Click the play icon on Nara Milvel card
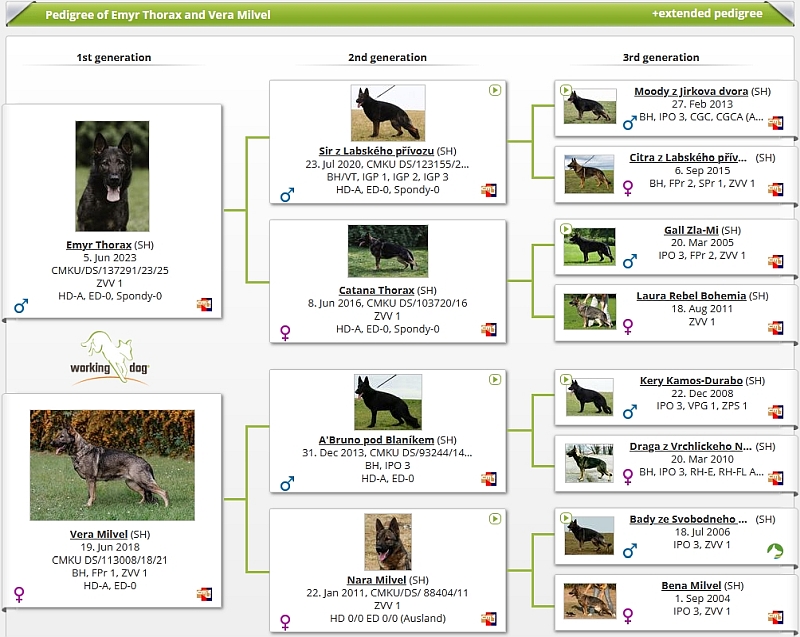The height and width of the screenshot is (637, 800). click(494, 519)
